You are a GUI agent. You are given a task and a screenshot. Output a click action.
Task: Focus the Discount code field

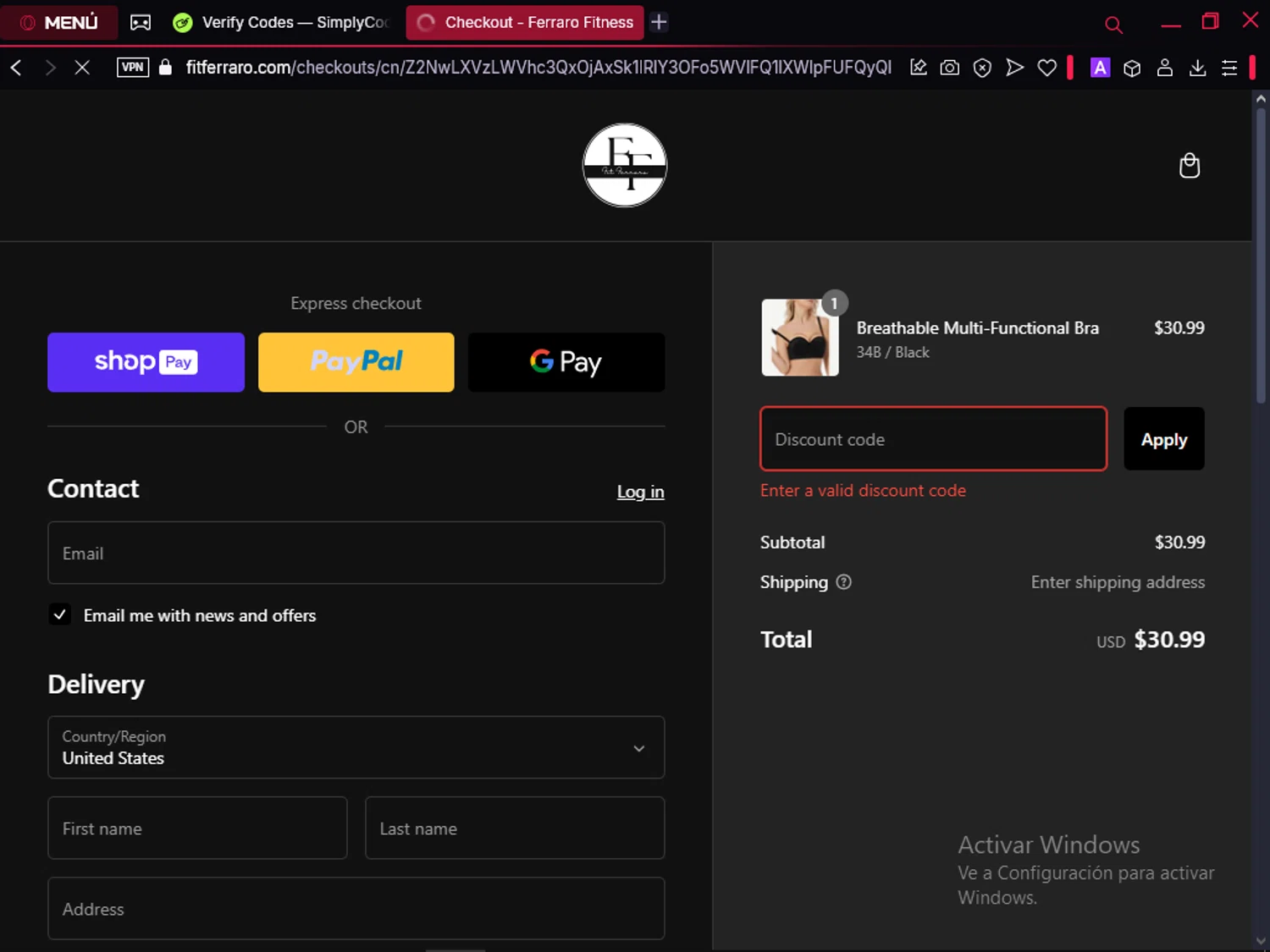tap(934, 439)
